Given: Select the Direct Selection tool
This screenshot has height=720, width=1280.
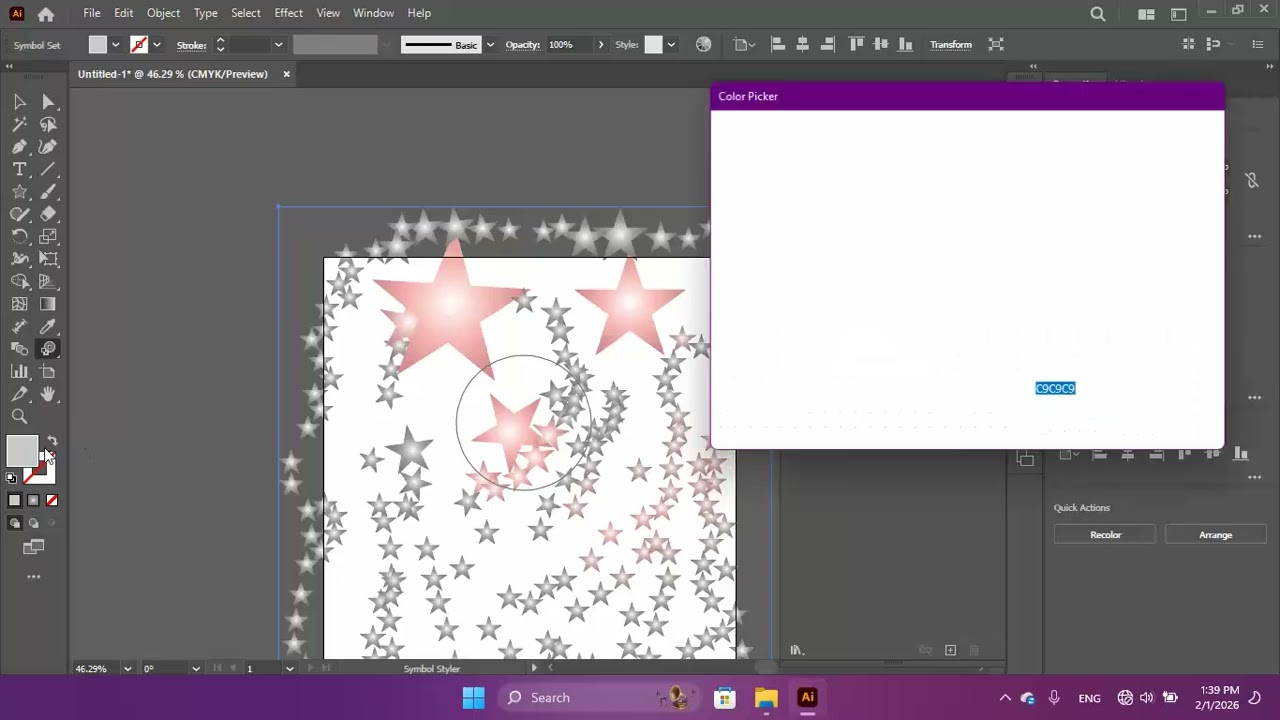Looking at the screenshot, I should point(48,102).
